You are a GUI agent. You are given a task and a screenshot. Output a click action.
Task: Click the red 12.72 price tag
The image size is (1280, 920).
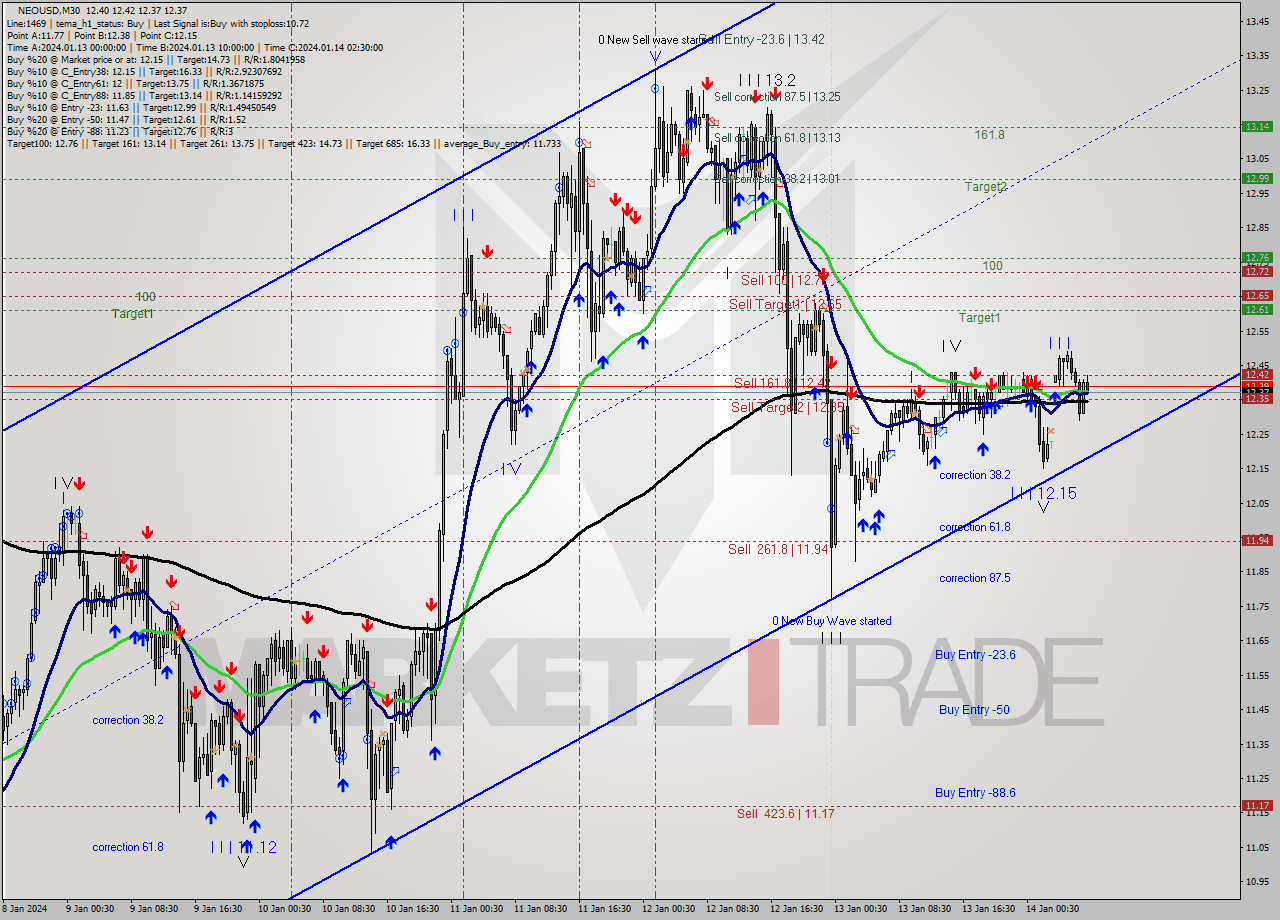[x=1256, y=271]
